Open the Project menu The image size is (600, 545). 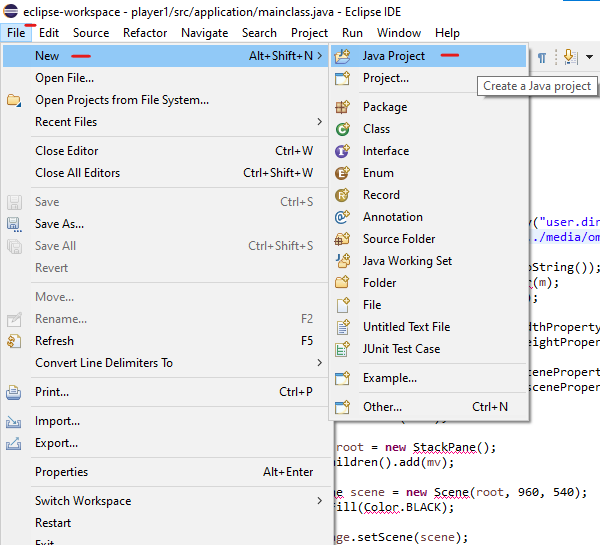309,33
